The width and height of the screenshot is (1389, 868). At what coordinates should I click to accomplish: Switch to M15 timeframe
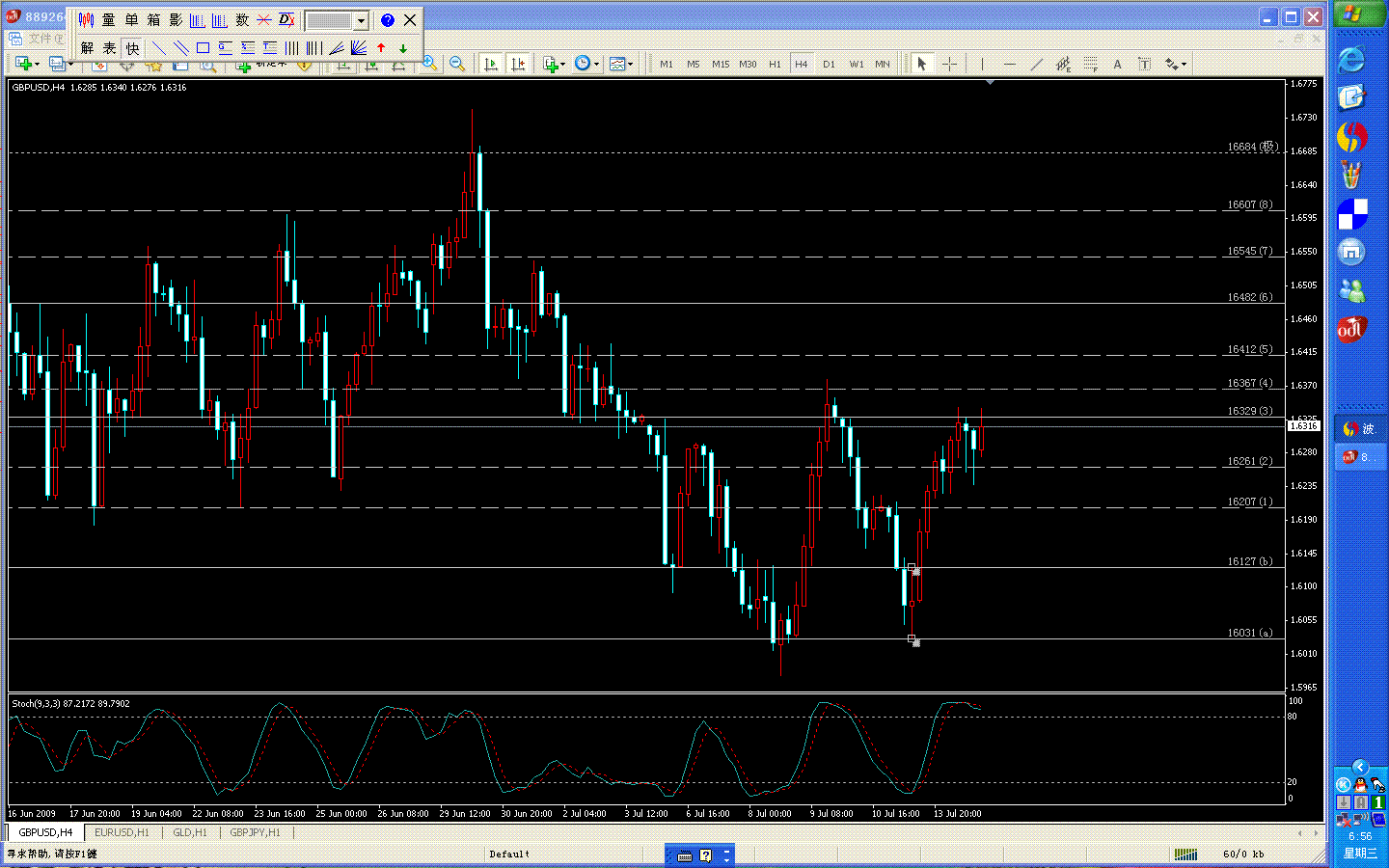721,64
